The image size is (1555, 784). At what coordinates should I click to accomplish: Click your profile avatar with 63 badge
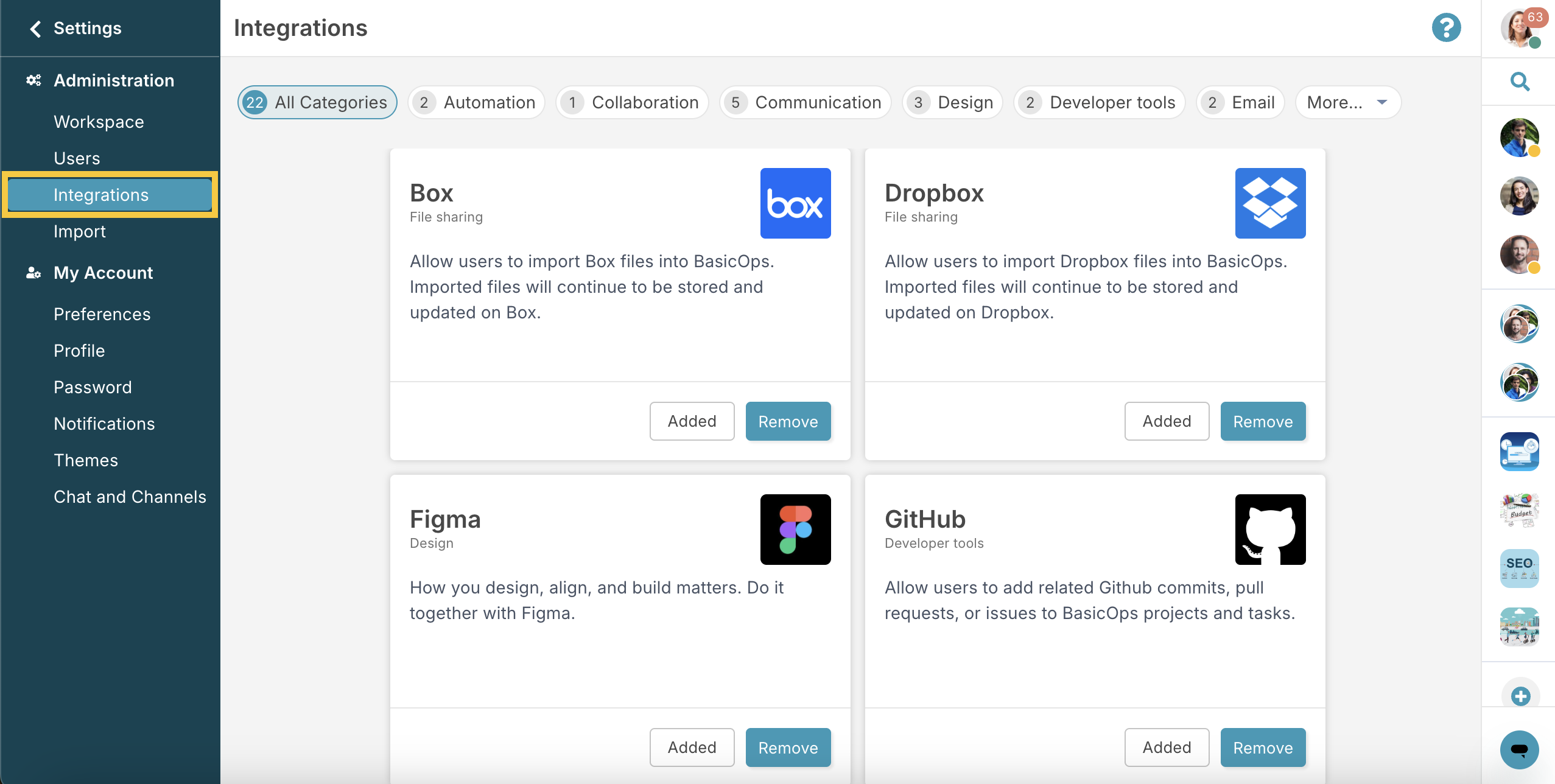click(x=1520, y=29)
